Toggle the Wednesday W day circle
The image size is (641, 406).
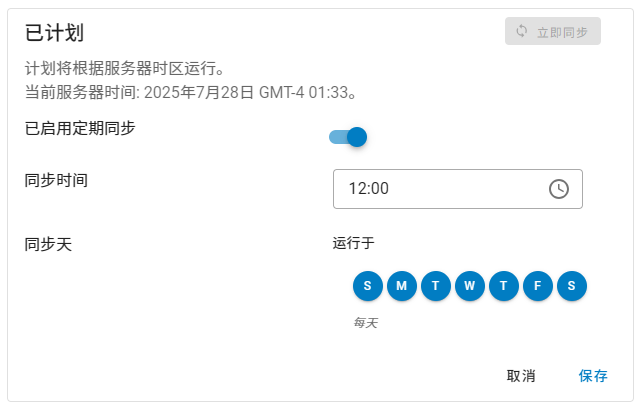pyautogui.click(x=470, y=286)
